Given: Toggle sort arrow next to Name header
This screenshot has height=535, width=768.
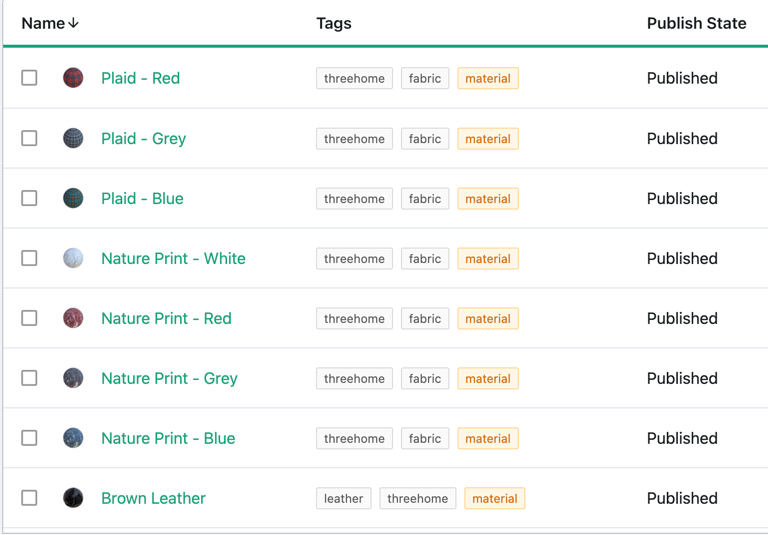Looking at the screenshot, I should pos(73,23).
